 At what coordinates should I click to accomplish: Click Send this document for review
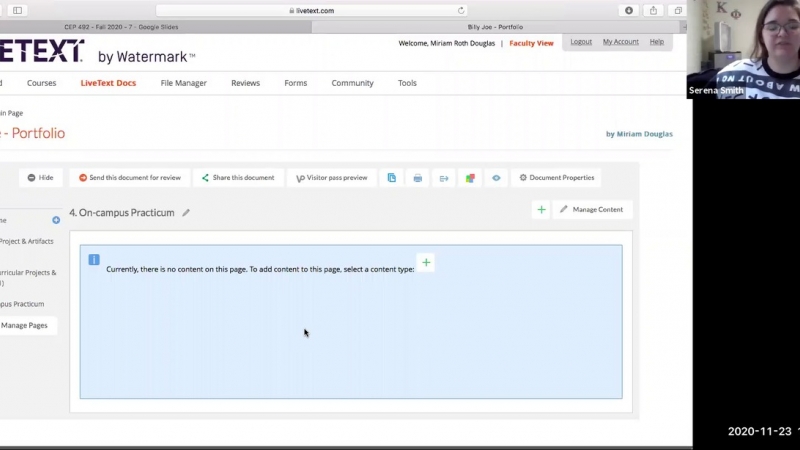129,178
